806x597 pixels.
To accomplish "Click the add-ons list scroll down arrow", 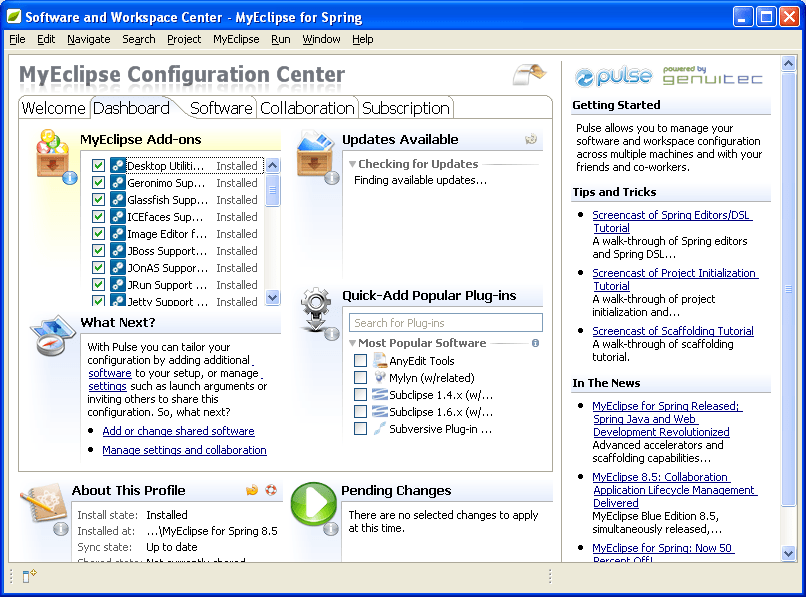I will [273, 297].
